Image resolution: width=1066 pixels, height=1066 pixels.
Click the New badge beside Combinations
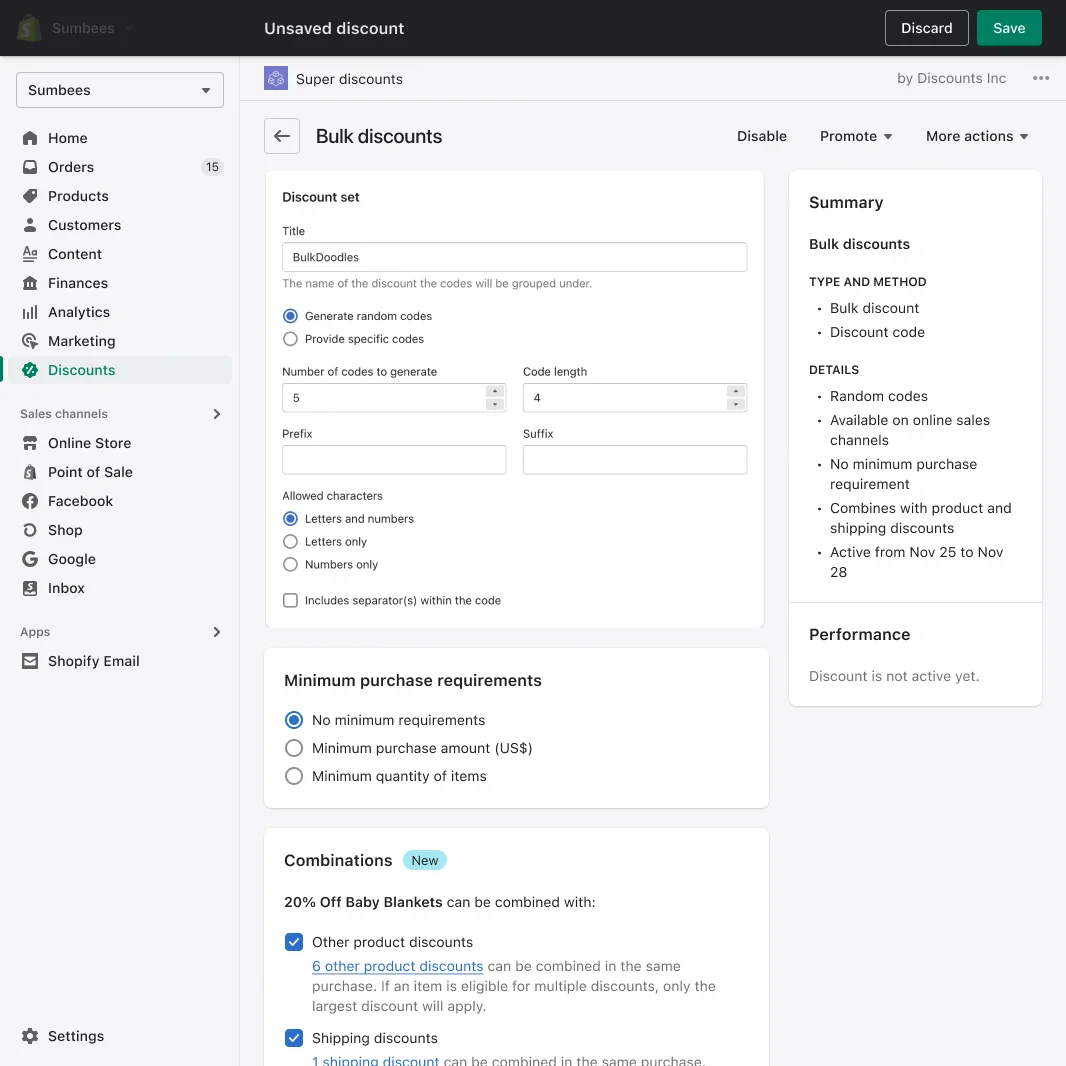pyautogui.click(x=425, y=860)
